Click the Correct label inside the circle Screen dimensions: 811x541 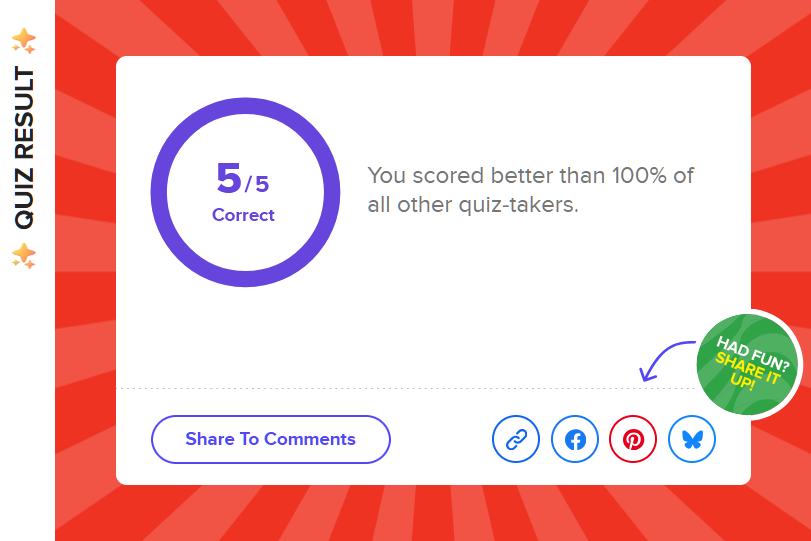tap(243, 215)
